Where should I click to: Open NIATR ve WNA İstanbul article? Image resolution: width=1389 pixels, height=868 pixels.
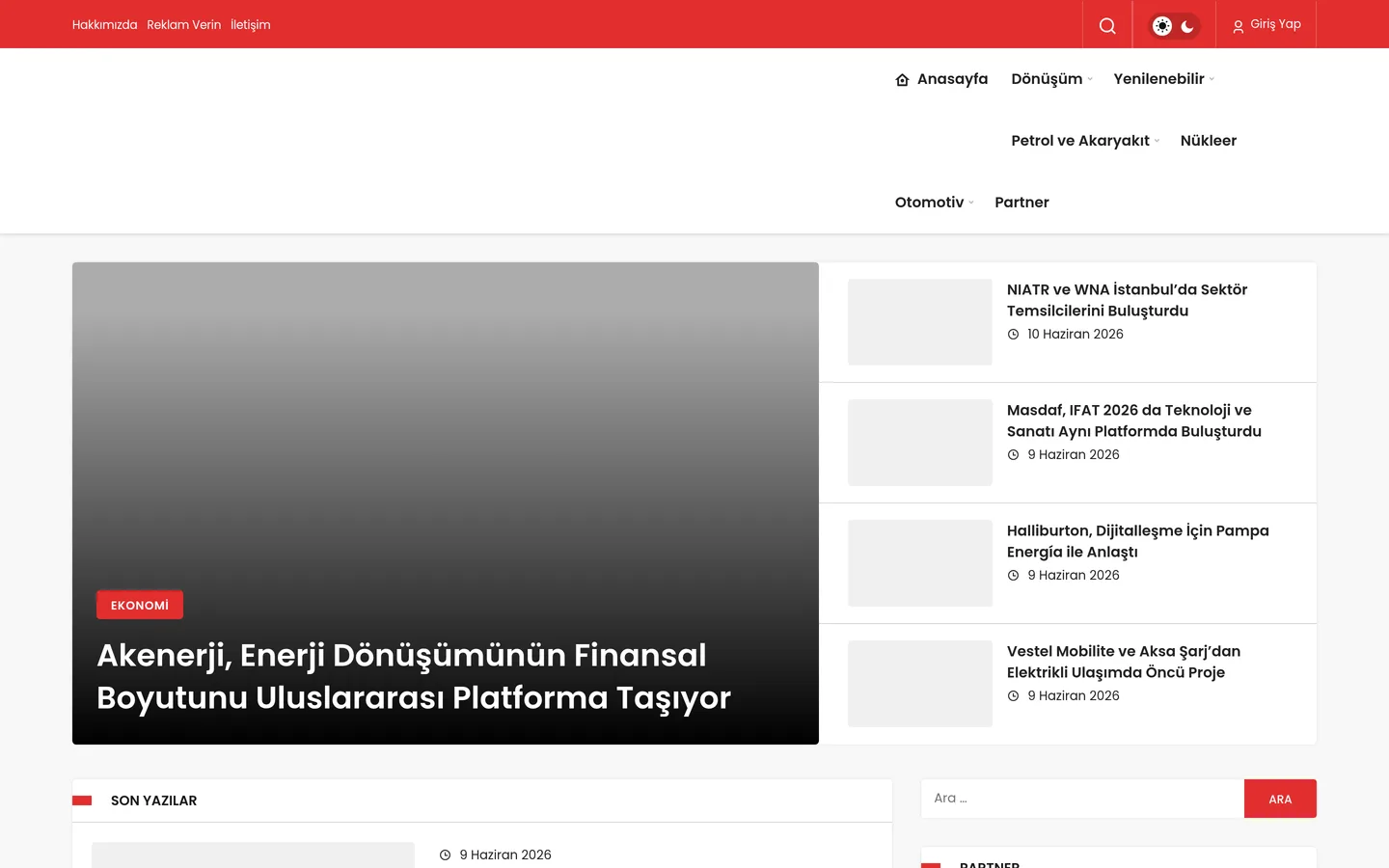[x=1127, y=300]
